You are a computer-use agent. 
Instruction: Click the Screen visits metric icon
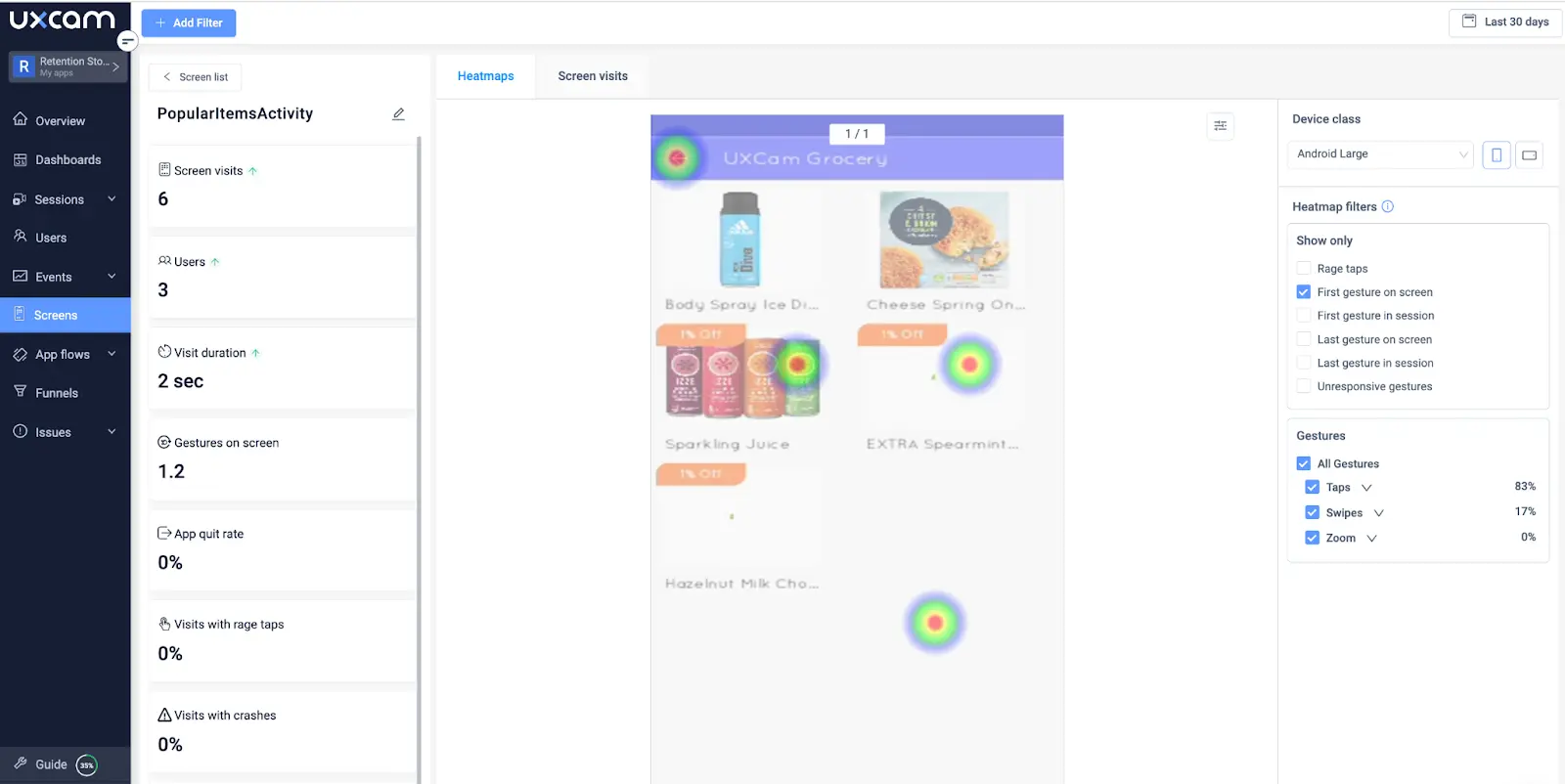coord(164,169)
